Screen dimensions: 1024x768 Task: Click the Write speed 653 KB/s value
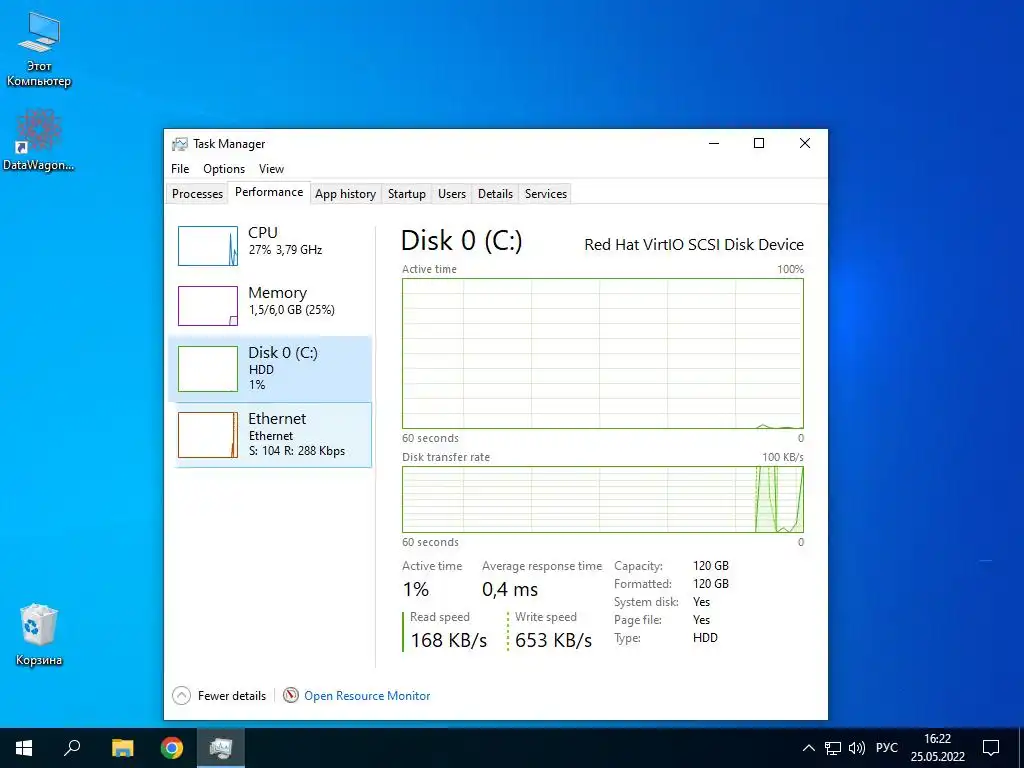[x=554, y=640]
